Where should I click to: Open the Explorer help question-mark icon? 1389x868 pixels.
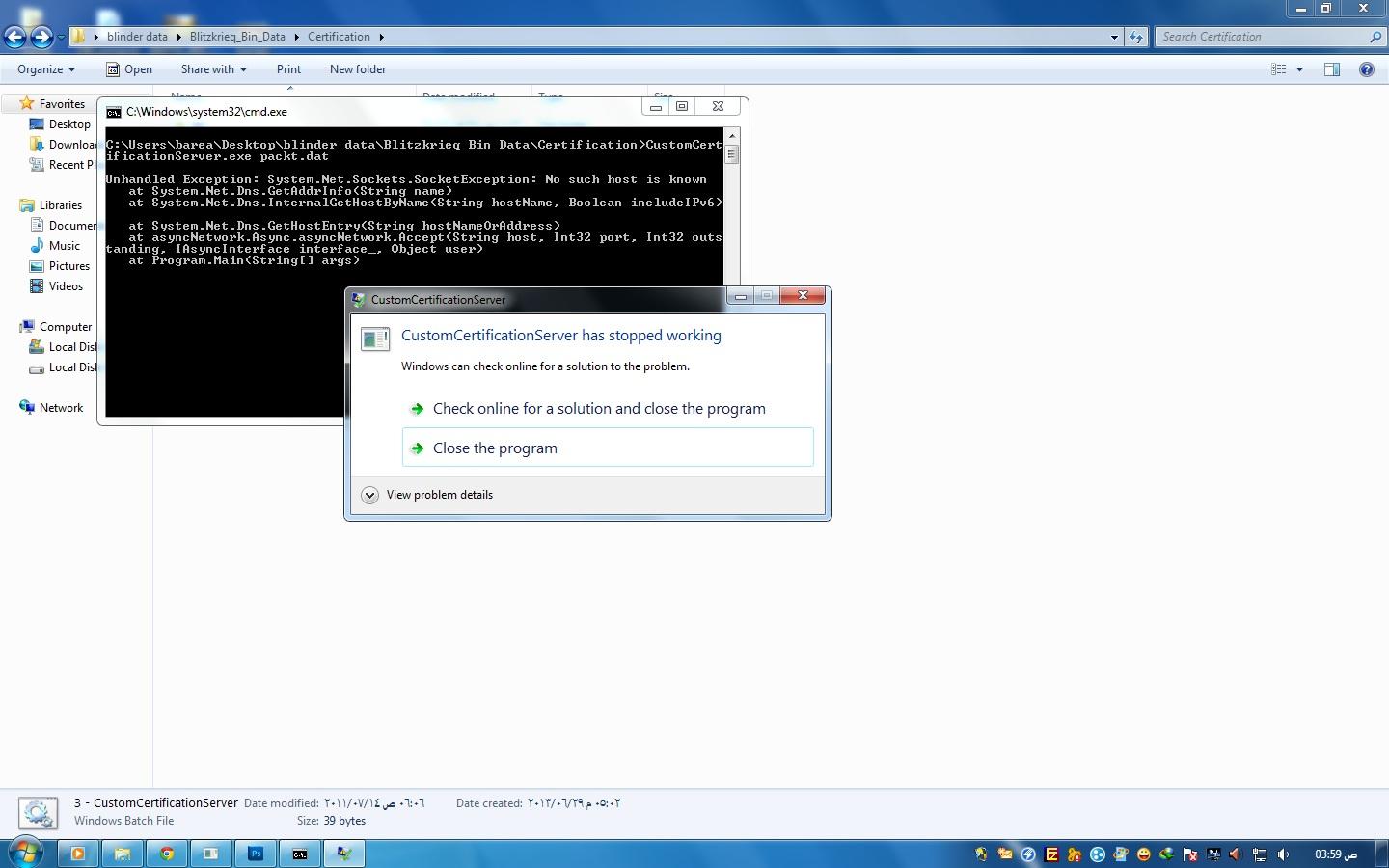click(x=1366, y=69)
